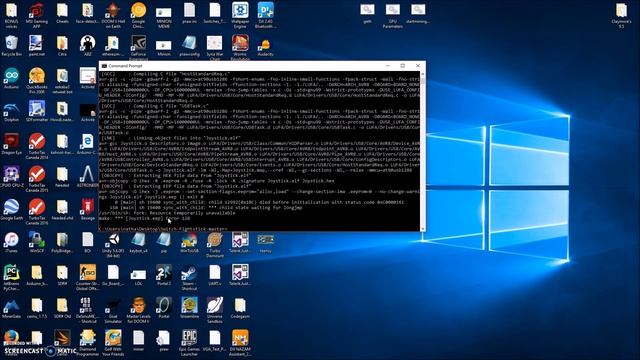Image resolution: width=640 pixels, height=360 pixels.
Task: Open the Dolphin emulator shortcut
Action: (x=11, y=111)
